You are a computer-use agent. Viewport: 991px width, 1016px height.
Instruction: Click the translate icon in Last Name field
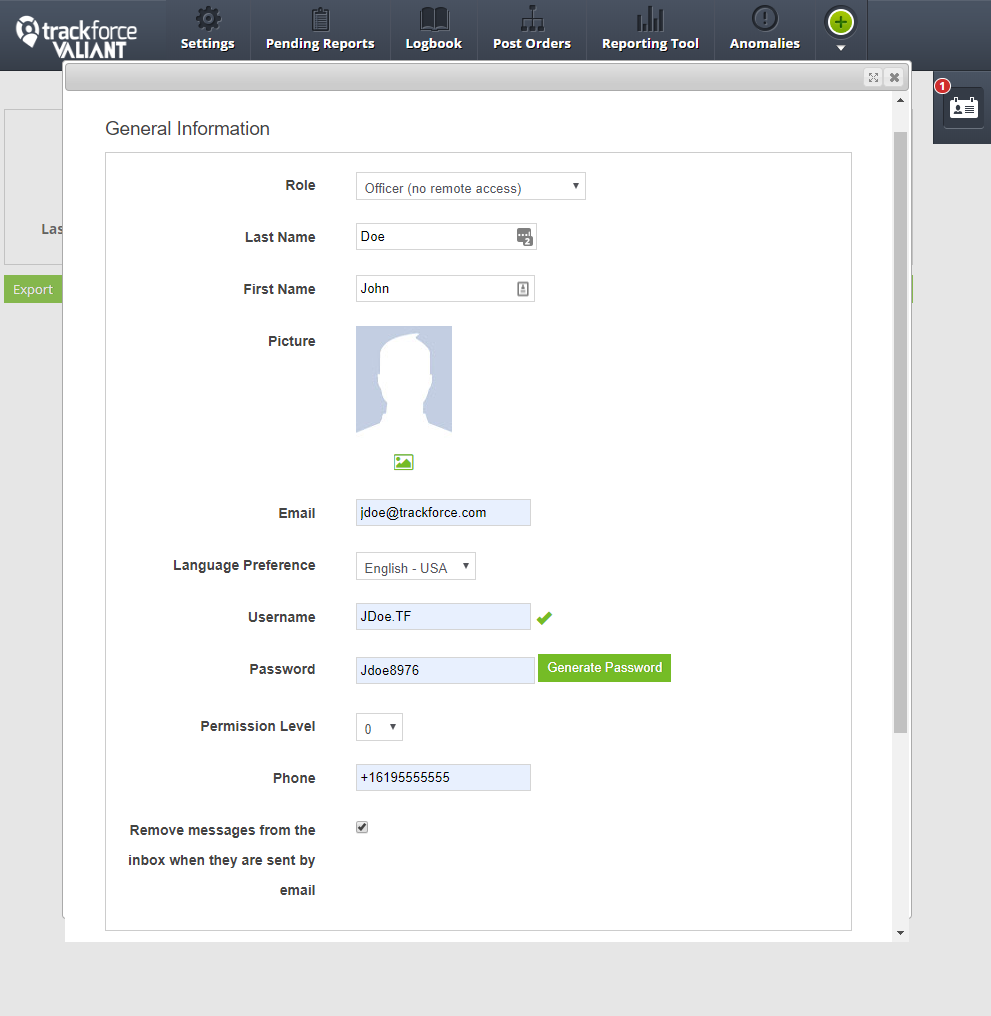(524, 237)
